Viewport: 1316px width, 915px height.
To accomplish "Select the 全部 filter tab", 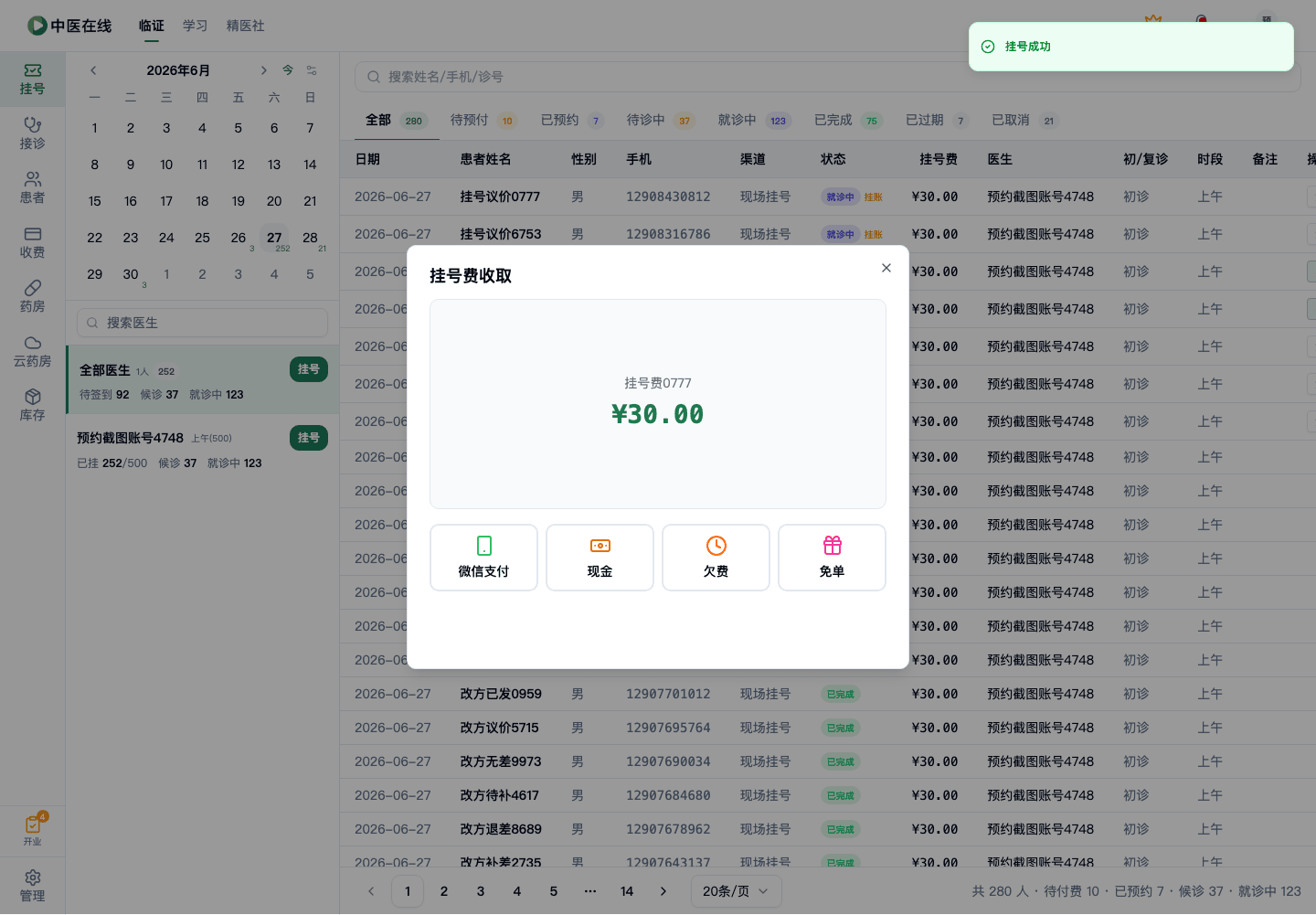I will [397, 120].
